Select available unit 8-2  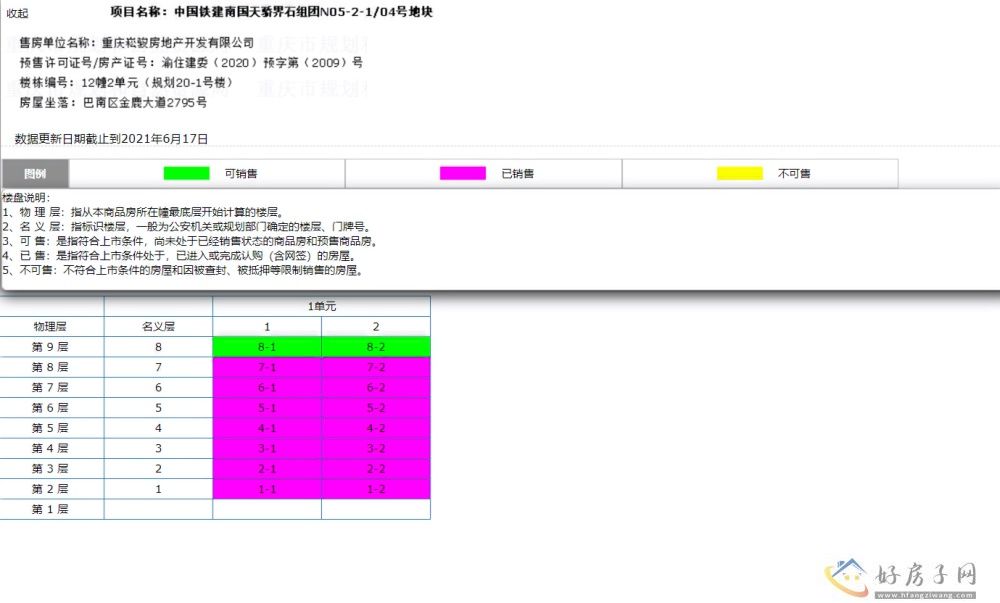click(x=376, y=347)
